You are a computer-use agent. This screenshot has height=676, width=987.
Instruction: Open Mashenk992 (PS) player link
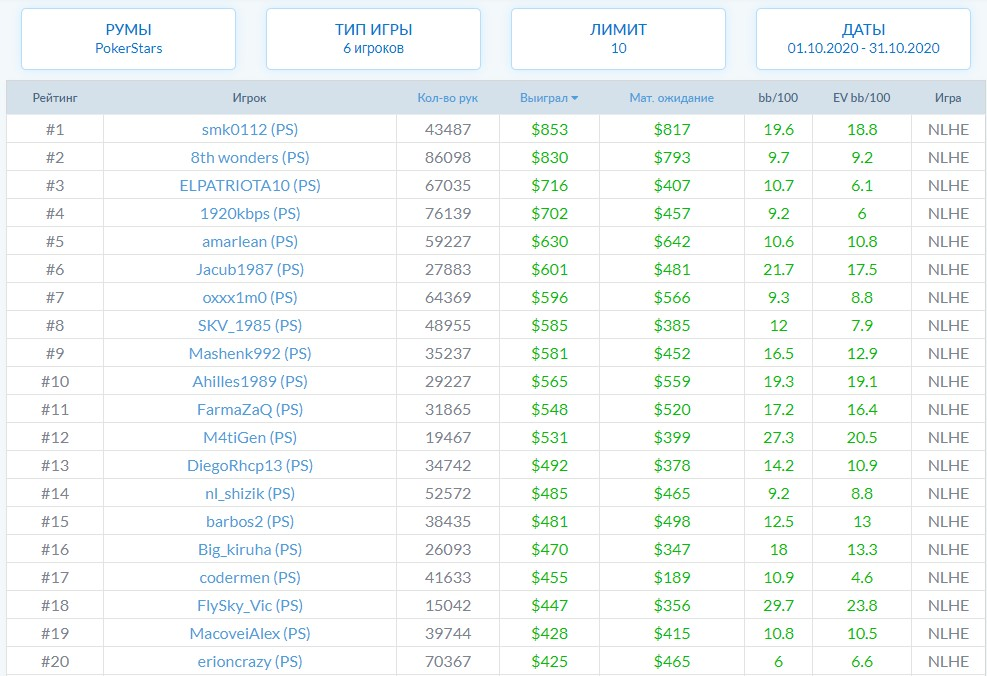[249, 354]
